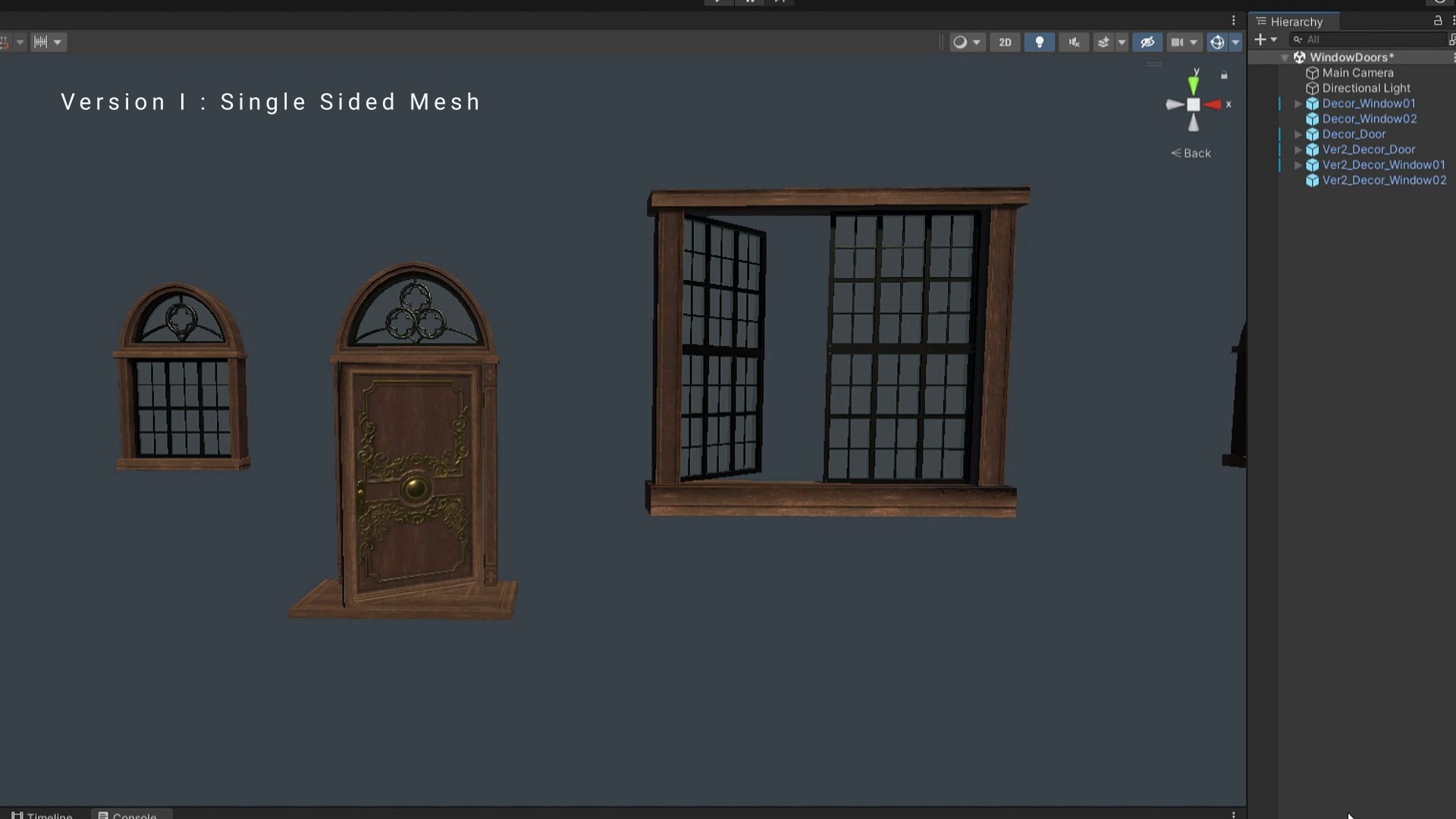Screen dimensions: 1456x819
Task: Open draw mode shading sphere dropdown
Action: (967, 42)
